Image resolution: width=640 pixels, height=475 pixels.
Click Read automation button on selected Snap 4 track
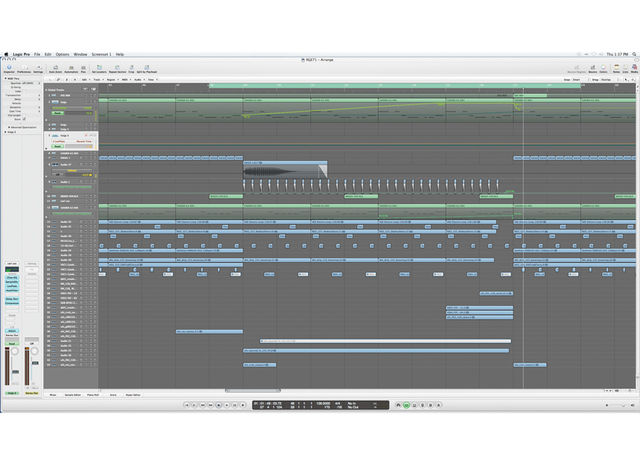(x=58, y=146)
